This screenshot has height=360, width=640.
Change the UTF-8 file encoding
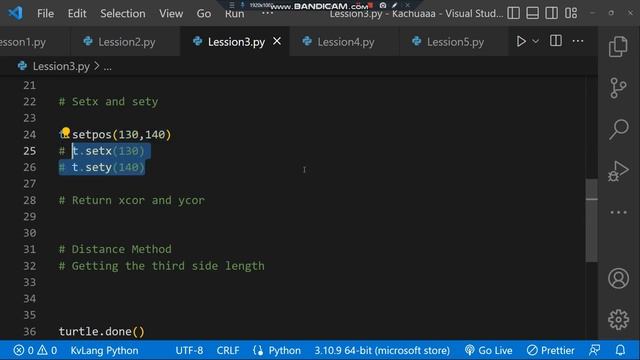[x=189, y=350]
